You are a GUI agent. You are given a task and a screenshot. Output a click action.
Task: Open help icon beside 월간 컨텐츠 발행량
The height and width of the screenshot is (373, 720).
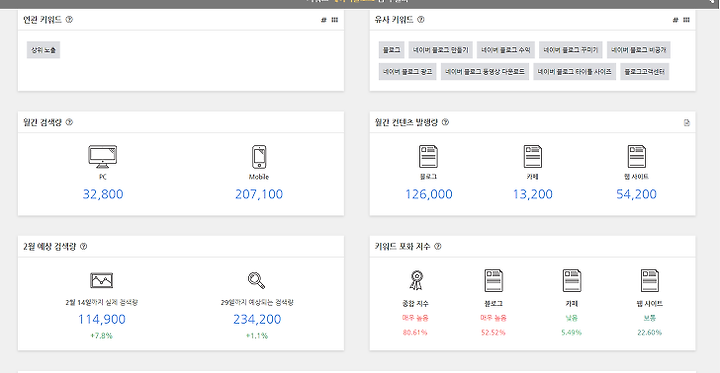(x=445, y=122)
